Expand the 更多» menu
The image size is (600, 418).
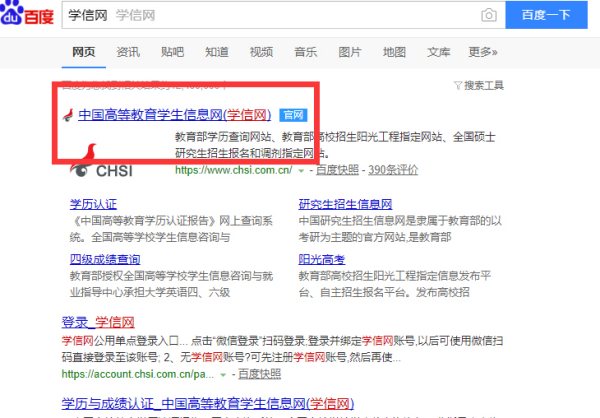(483, 52)
